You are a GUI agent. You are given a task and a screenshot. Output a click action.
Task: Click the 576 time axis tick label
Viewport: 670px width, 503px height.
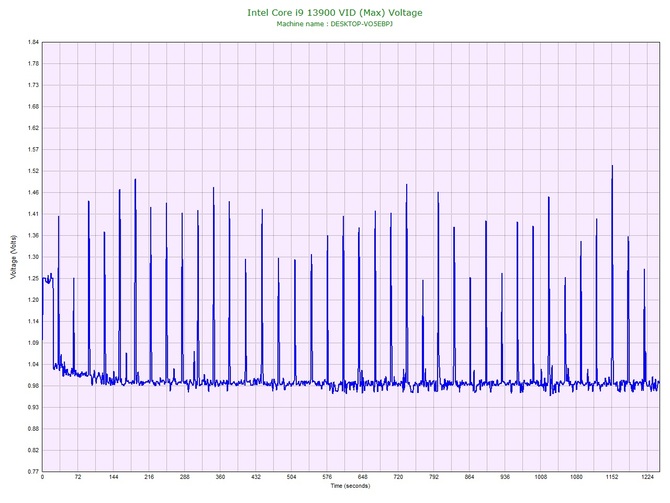point(327,477)
